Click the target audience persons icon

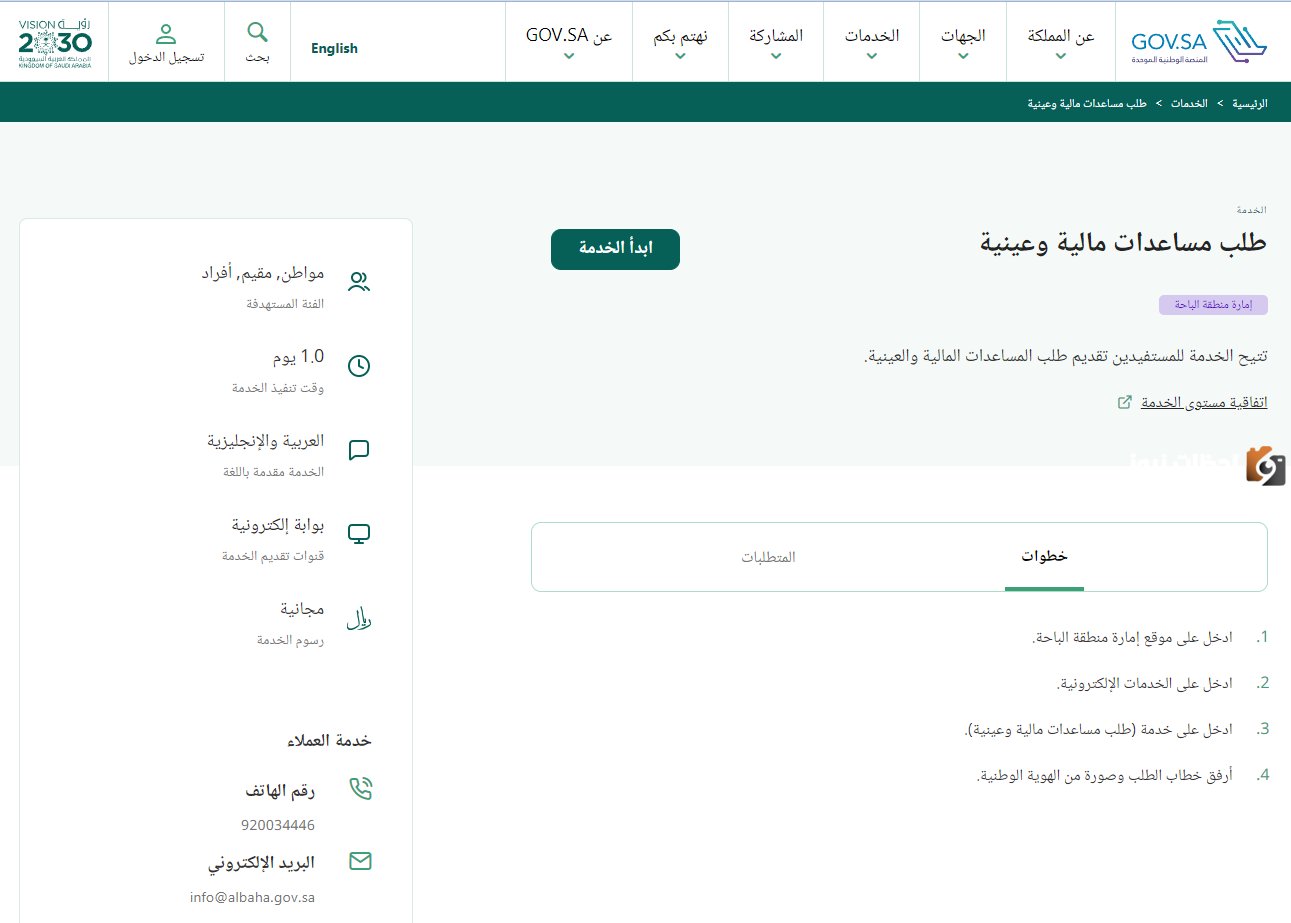point(358,281)
